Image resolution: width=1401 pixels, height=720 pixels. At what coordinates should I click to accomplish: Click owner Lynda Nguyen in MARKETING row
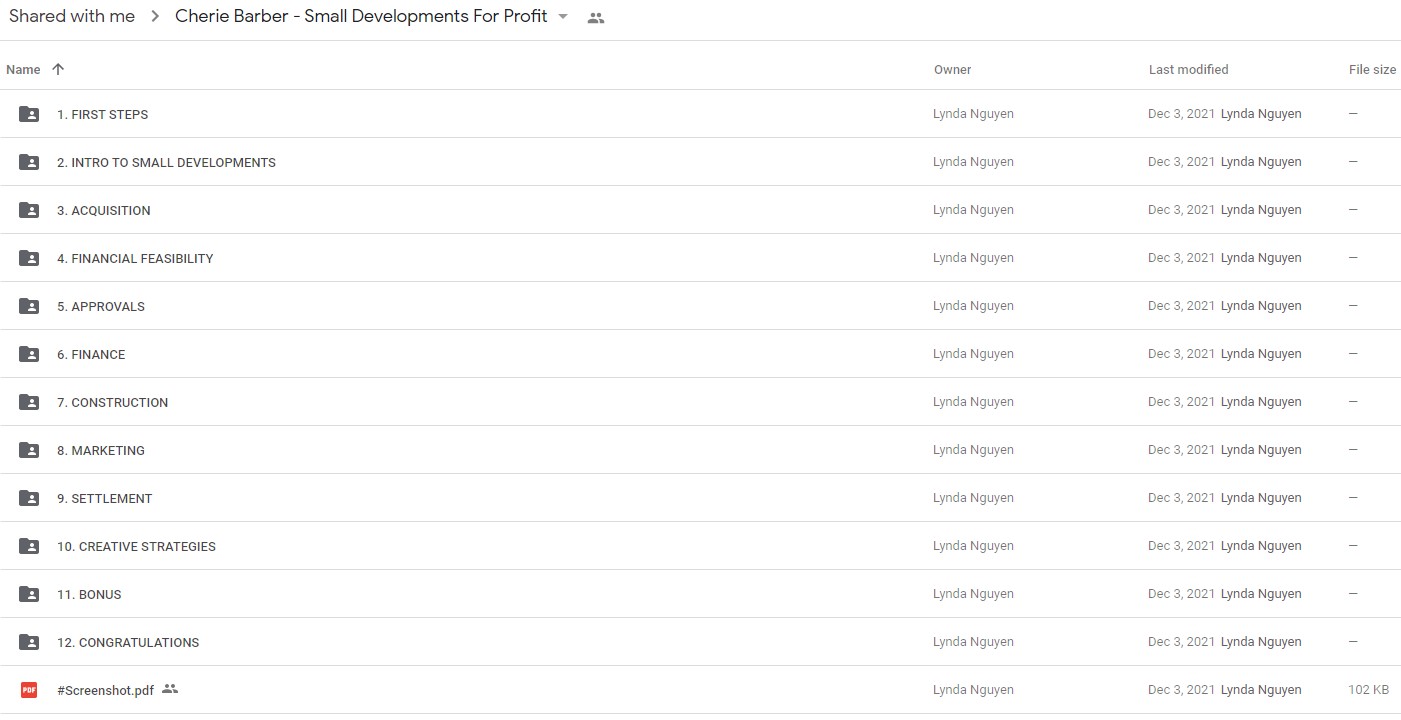coord(973,450)
